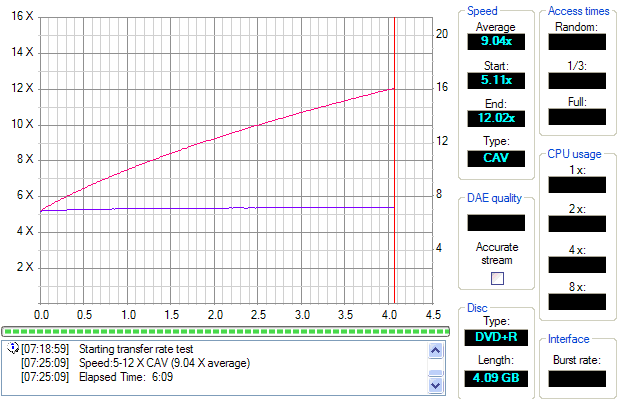Image resolution: width=618 pixels, height=399 pixels.
Task: Click the DAE quality group heading
Action: coord(494,198)
